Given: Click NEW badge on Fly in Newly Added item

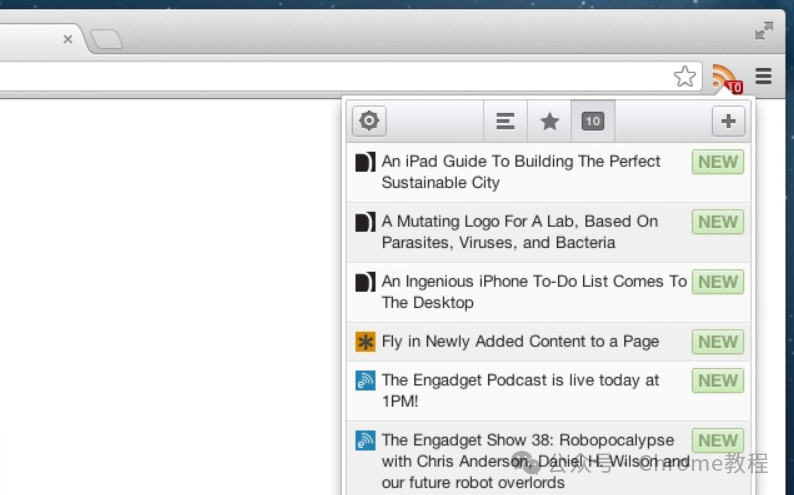Looking at the screenshot, I should tap(718, 342).
